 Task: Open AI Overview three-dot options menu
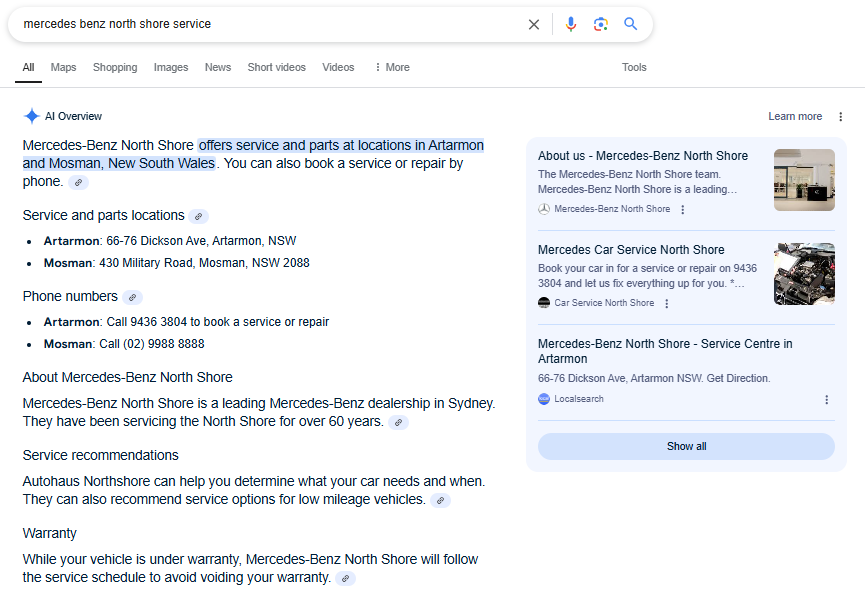[x=841, y=116]
